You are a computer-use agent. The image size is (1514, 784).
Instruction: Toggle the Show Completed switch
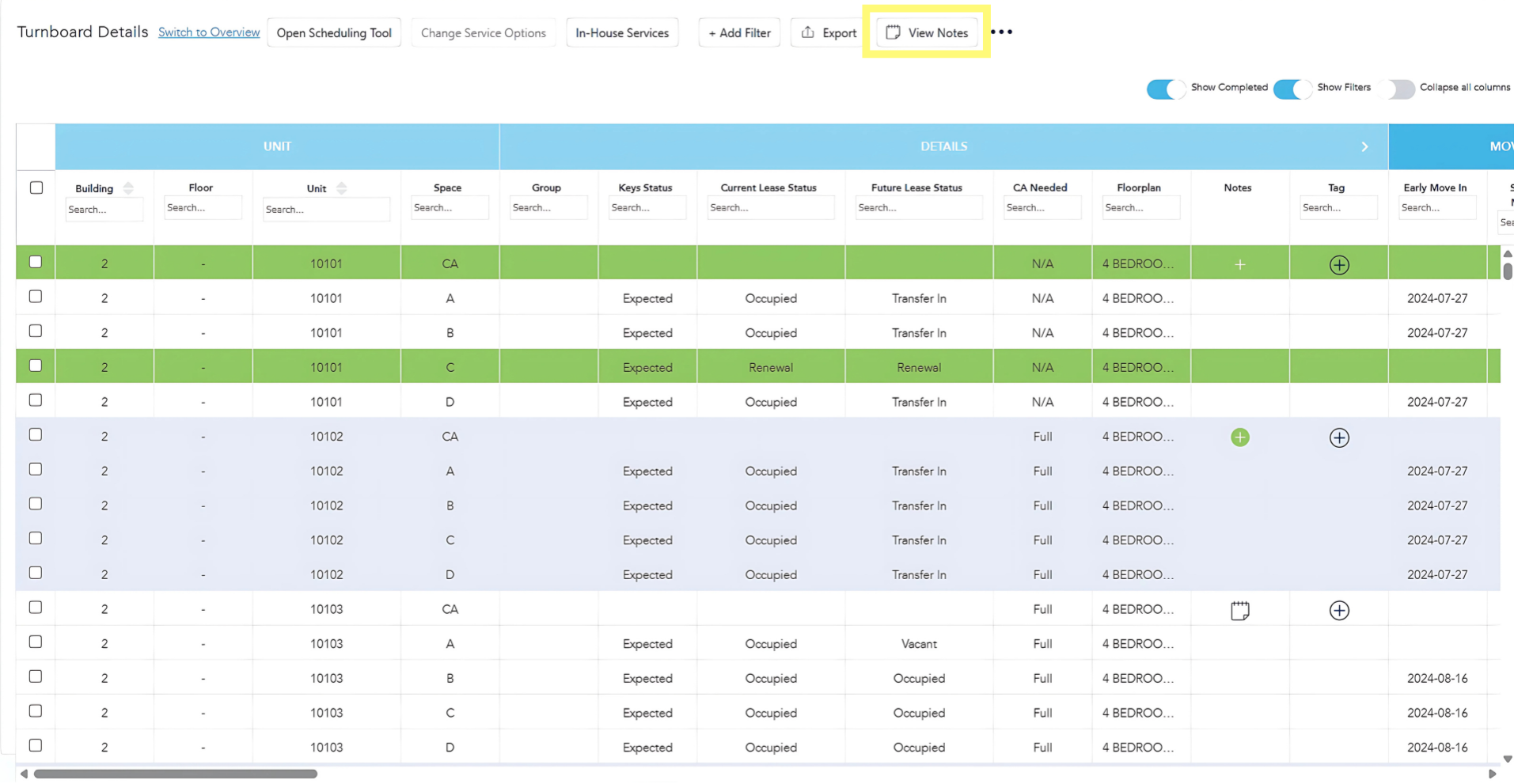(1165, 89)
